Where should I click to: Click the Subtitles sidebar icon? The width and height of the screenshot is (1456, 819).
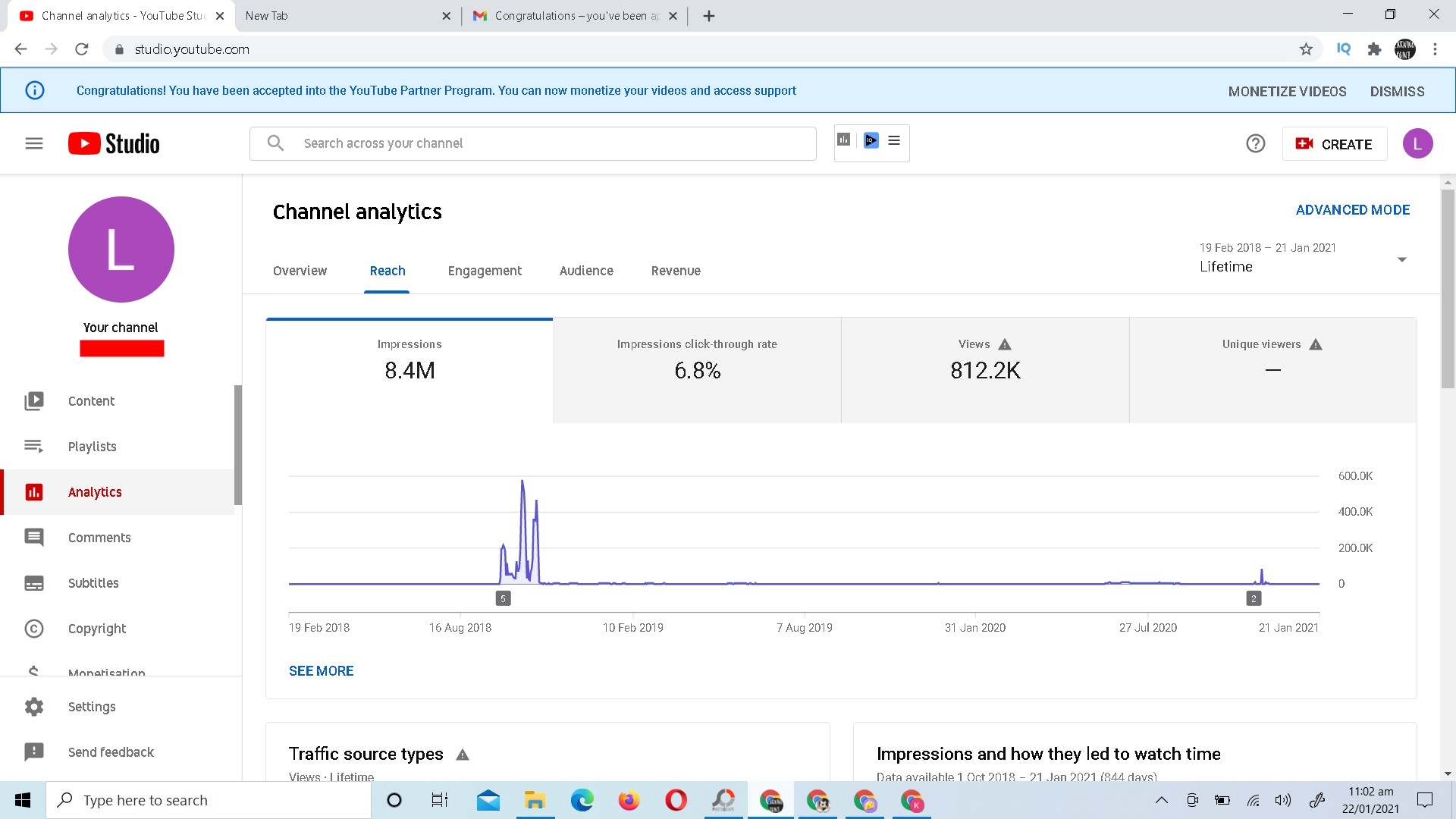[x=34, y=583]
